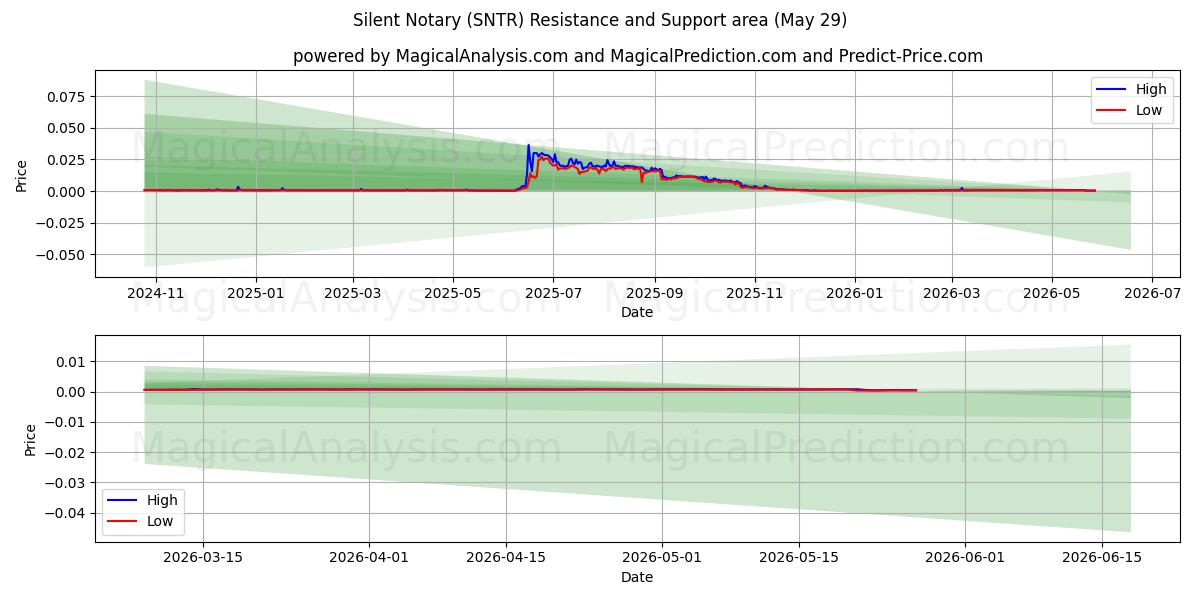Click the '2026-06-01' tick label in the bottom chart
This screenshot has width=1200, height=600.
[x=965, y=558]
